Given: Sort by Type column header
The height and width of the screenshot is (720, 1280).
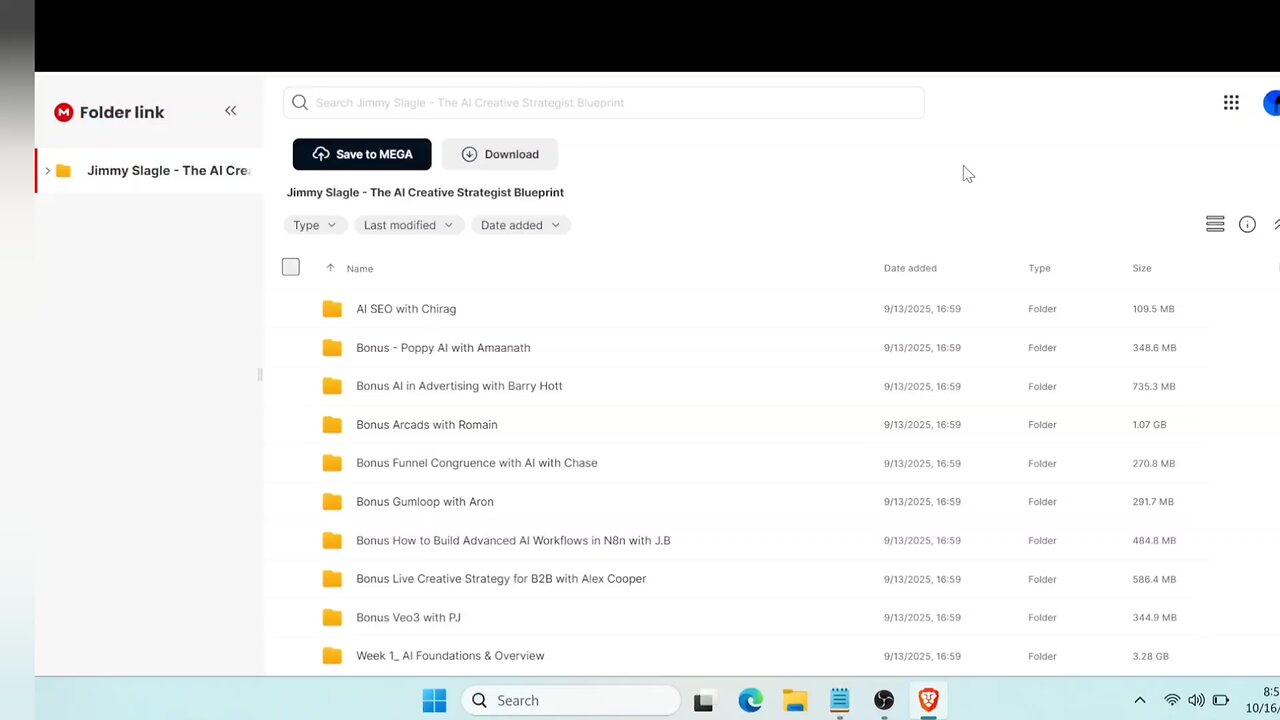Looking at the screenshot, I should [1039, 268].
